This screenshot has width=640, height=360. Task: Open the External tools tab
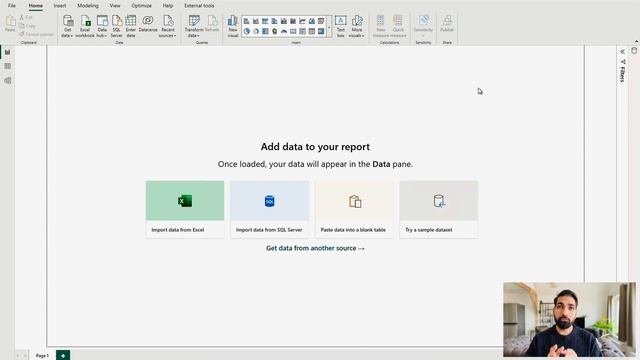(199, 6)
